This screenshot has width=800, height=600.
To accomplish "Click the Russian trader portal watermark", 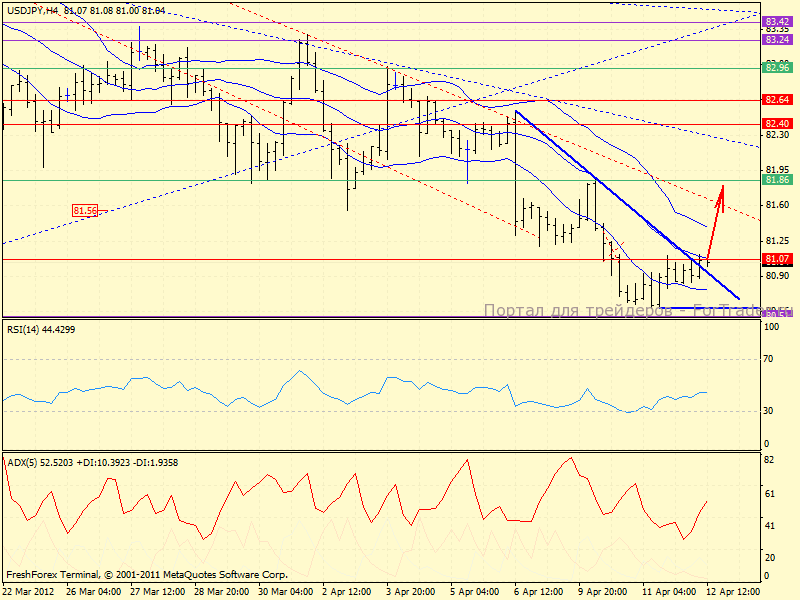I will [620, 311].
